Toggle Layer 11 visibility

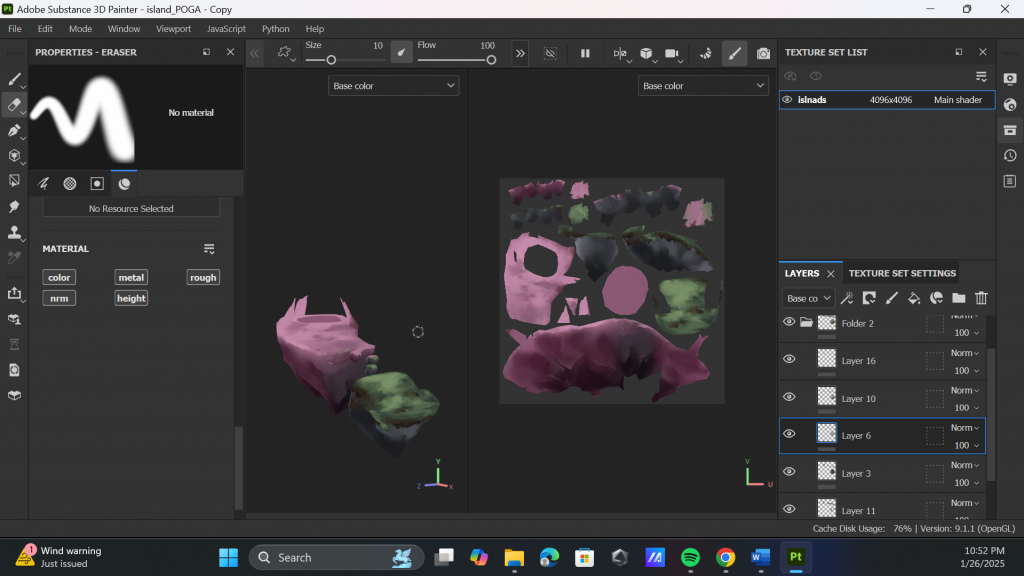coord(789,509)
